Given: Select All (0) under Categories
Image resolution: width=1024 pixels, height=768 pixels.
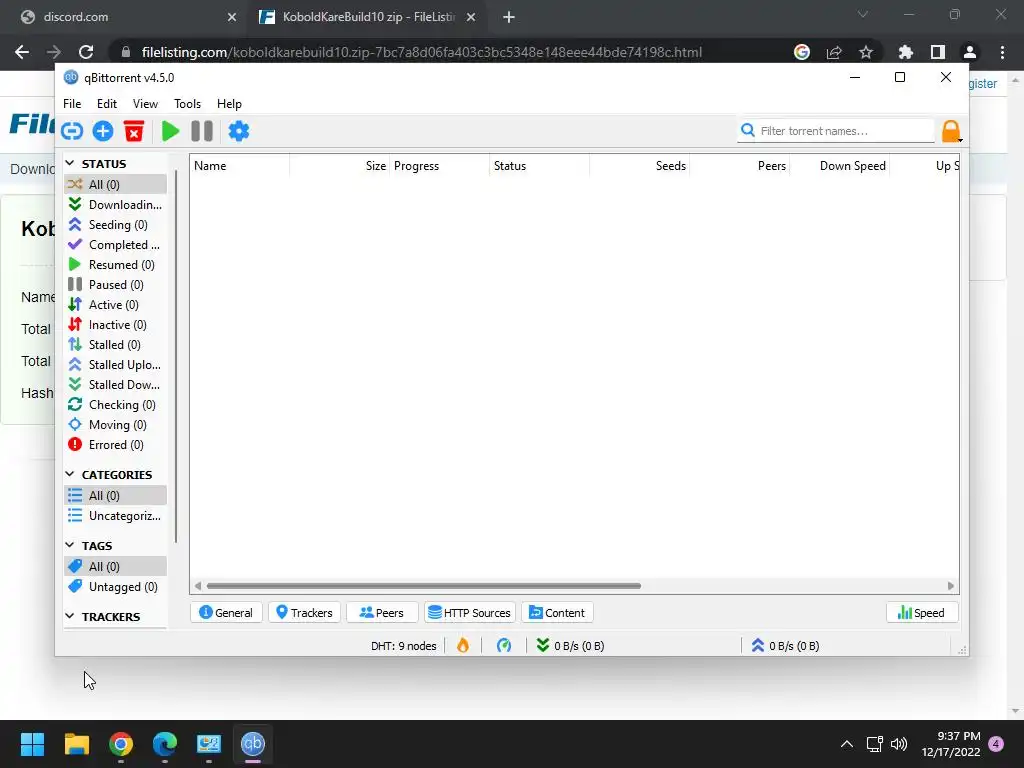Looking at the screenshot, I should [x=116, y=496].
